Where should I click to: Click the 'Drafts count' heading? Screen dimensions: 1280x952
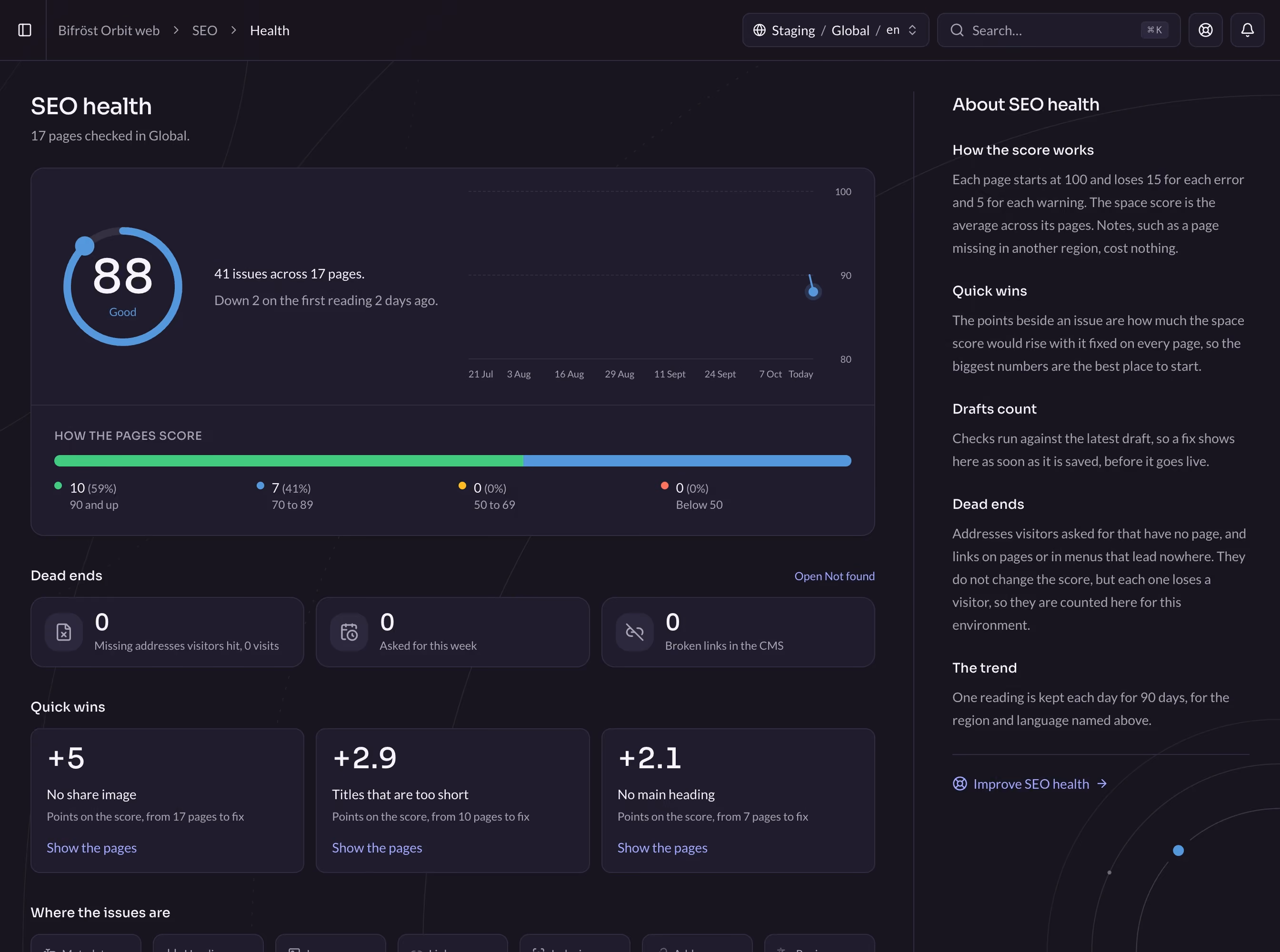[994, 408]
